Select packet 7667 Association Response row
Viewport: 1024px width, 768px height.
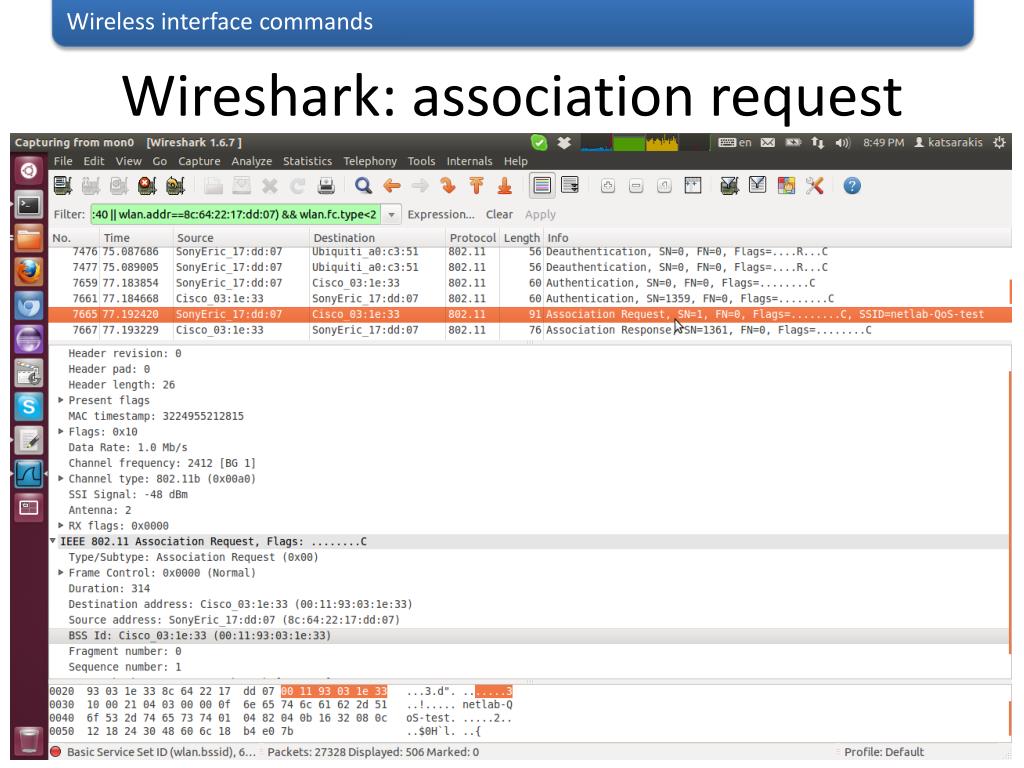pyautogui.click(x=530, y=330)
